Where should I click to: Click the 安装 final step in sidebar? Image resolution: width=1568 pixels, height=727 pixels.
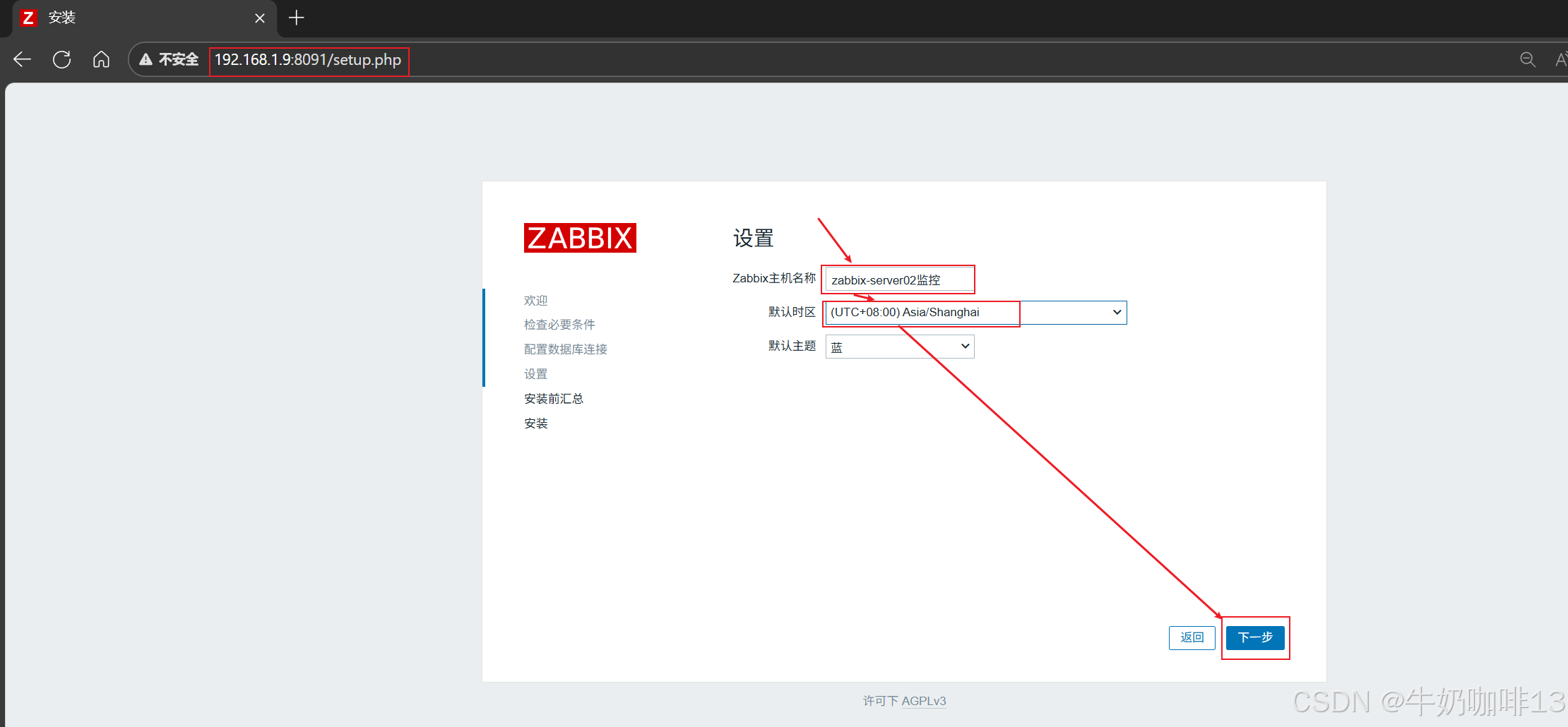(536, 423)
